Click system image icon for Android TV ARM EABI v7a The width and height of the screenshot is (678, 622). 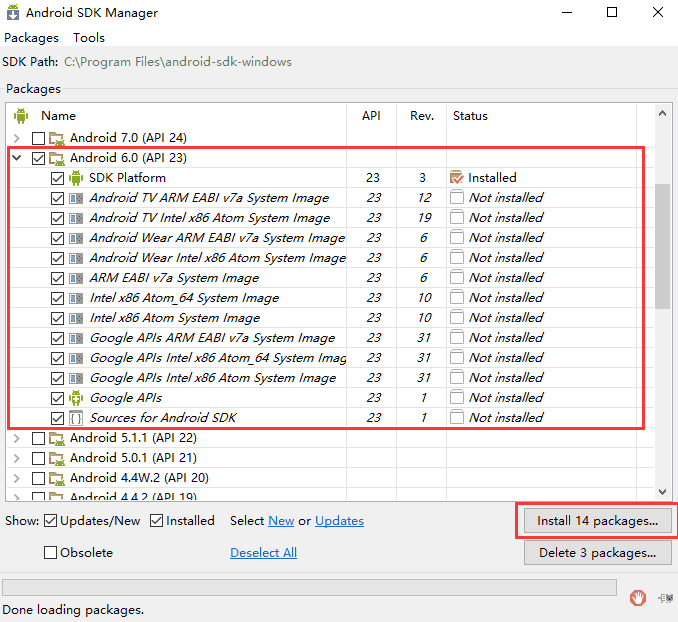[x=76, y=198]
